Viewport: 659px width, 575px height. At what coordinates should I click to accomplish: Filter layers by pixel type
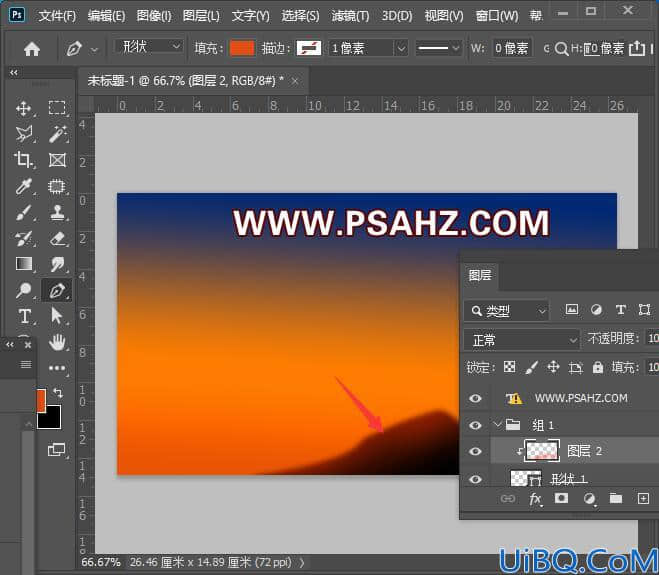[x=572, y=310]
